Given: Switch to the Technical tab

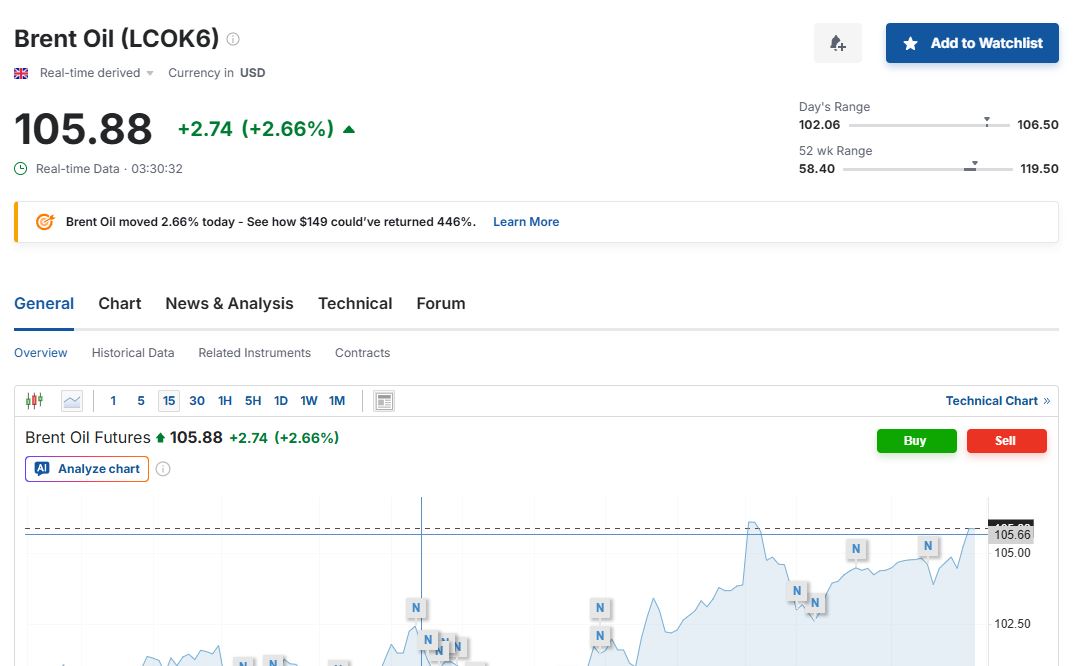Looking at the screenshot, I should (x=355, y=304).
